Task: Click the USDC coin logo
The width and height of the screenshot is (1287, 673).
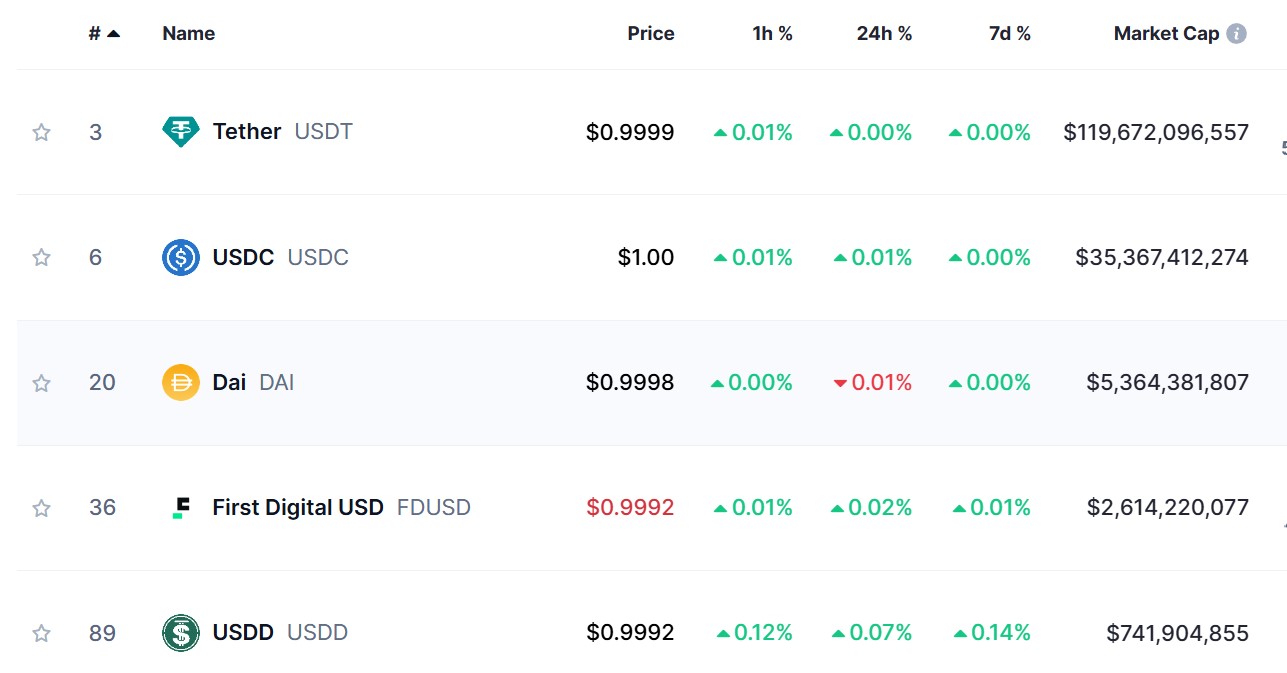Action: click(181, 257)
